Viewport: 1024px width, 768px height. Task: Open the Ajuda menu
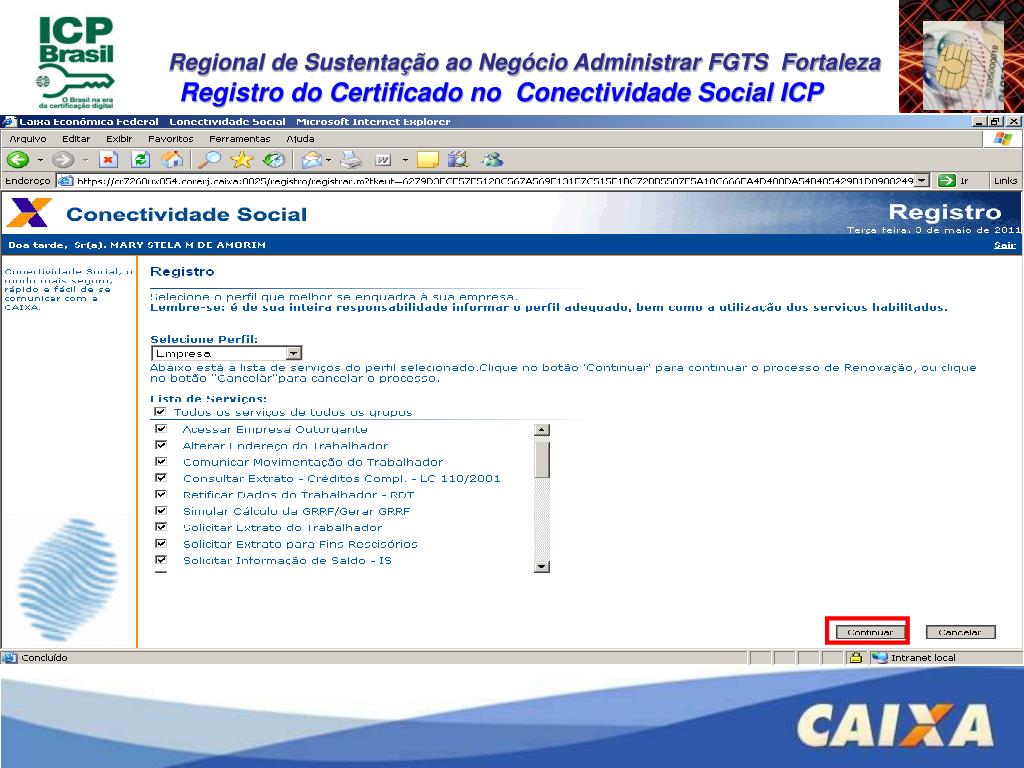click(300, 139)
